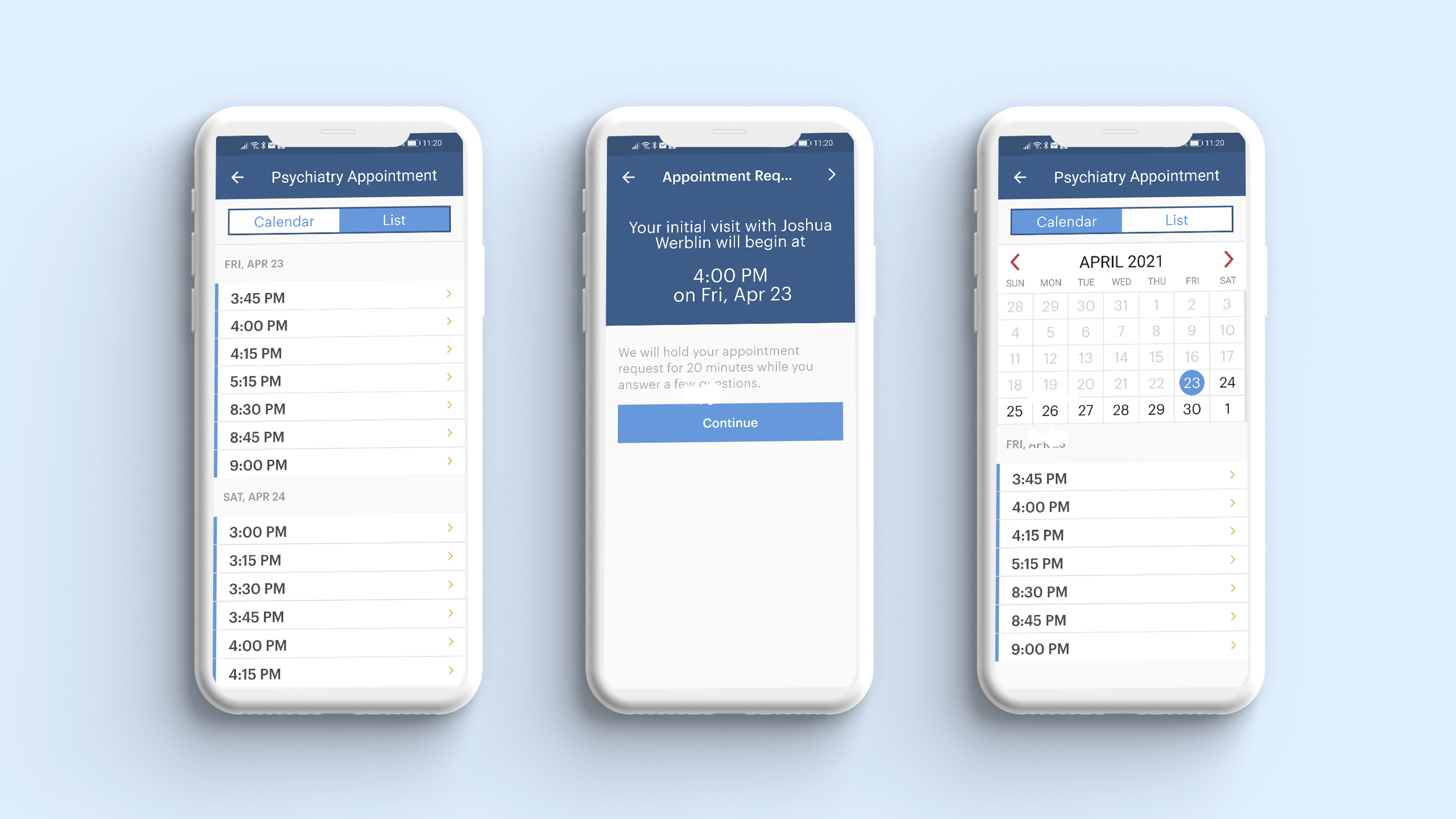Tap the chevron next to 4:00 PM on Friday
Image resolution: width=1456 pixels, height=819 pixels.
(x=449, y=324)
